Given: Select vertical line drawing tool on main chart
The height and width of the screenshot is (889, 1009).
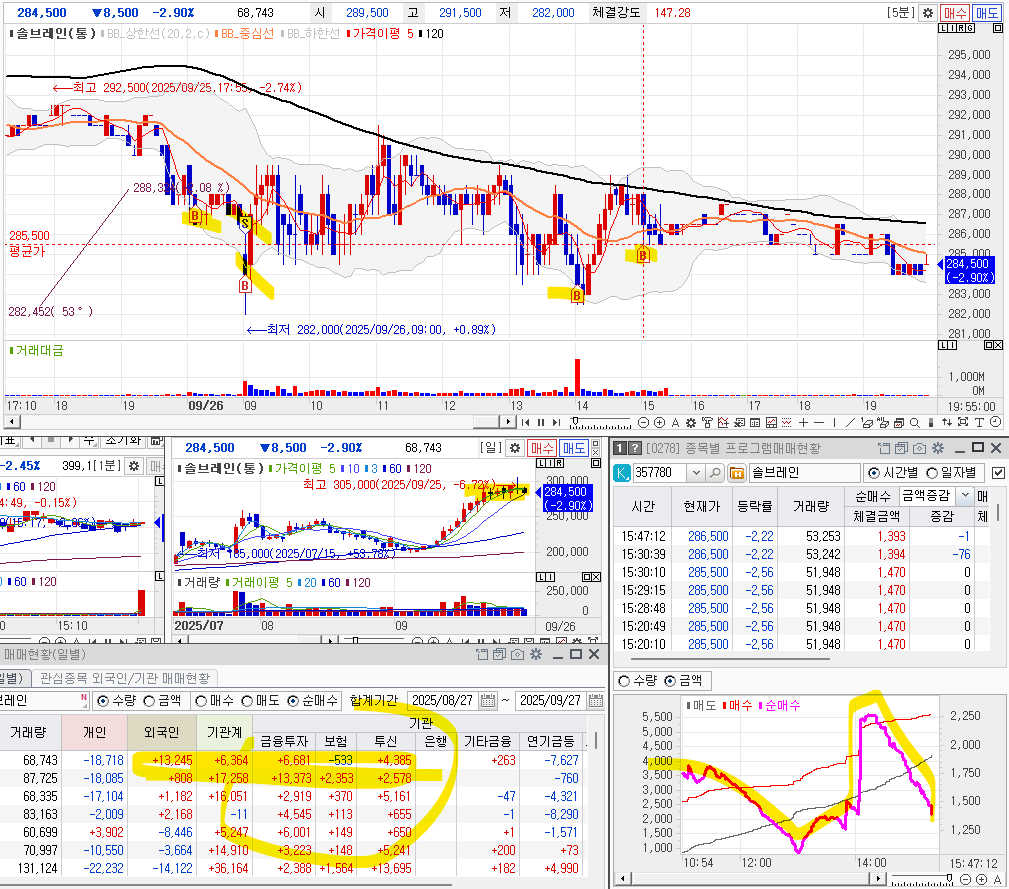Looking at the screenshot, I should tap(834, 423).
